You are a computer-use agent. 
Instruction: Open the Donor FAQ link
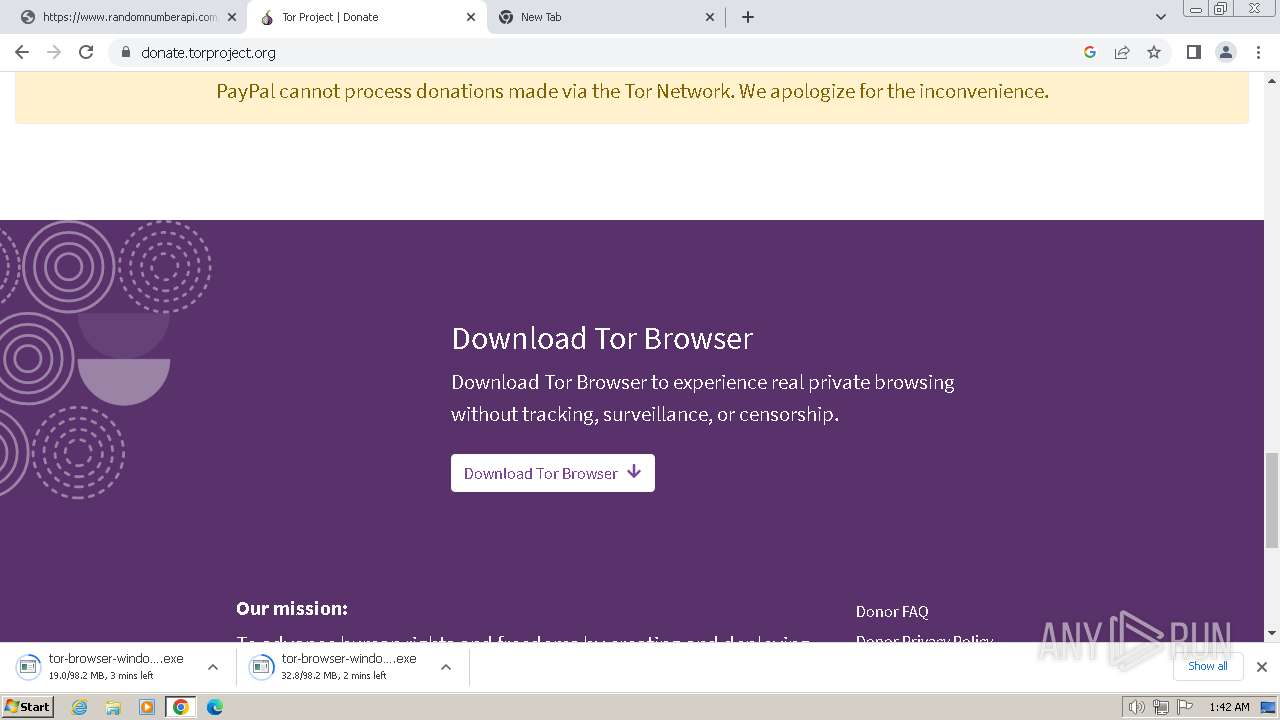coord(892,611)
